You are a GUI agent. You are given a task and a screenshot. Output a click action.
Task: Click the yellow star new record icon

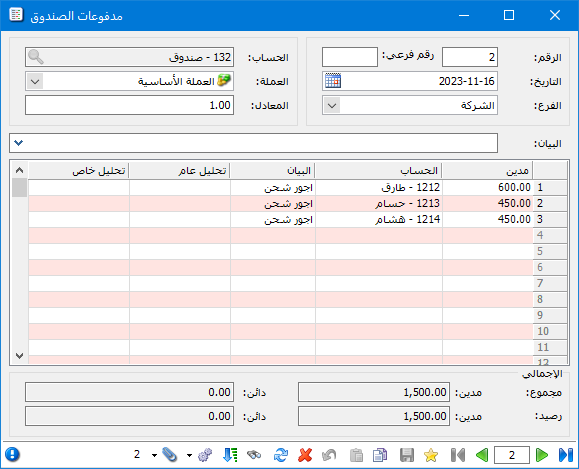431,455
